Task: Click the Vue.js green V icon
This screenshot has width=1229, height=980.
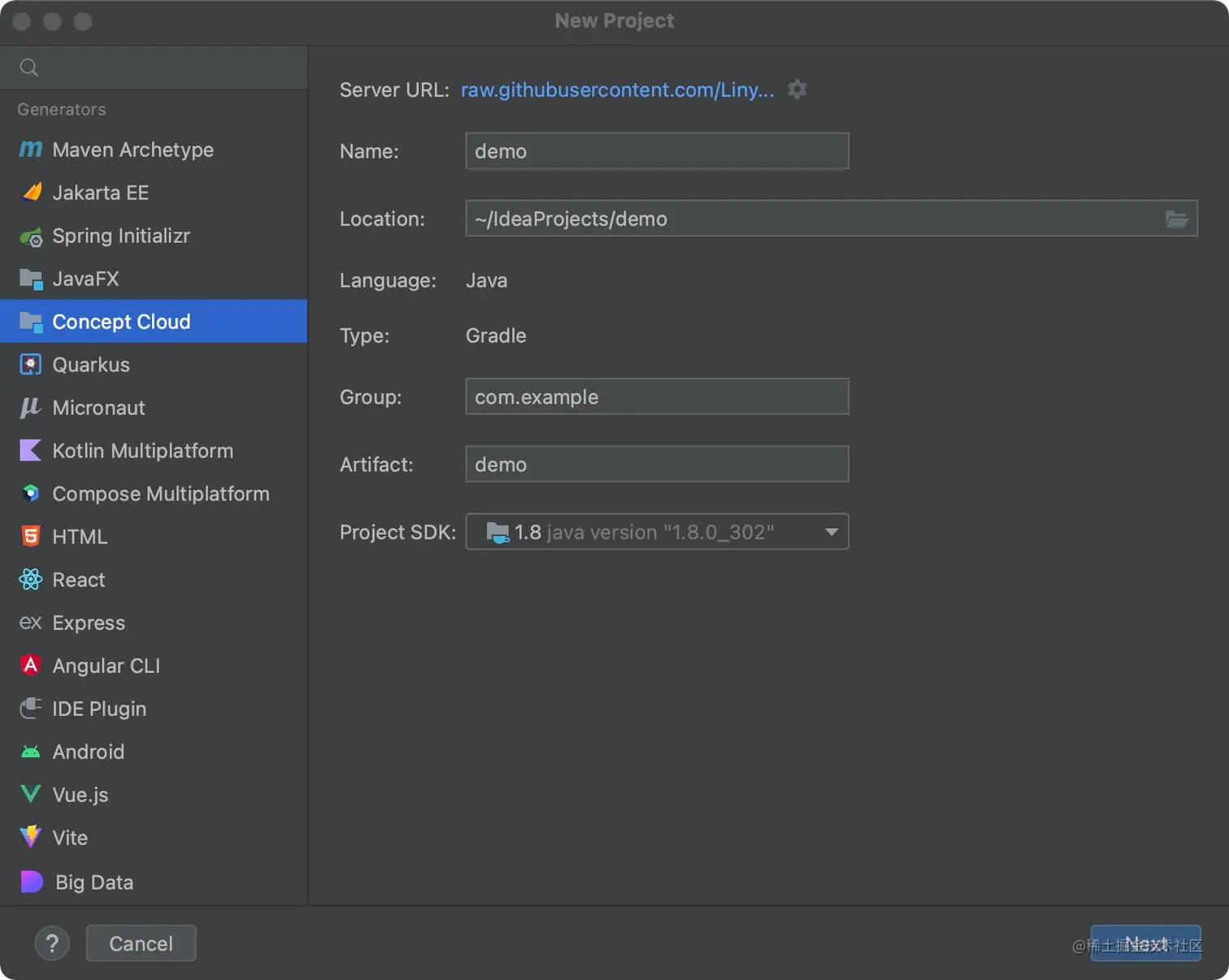Action: coord(31,794)
